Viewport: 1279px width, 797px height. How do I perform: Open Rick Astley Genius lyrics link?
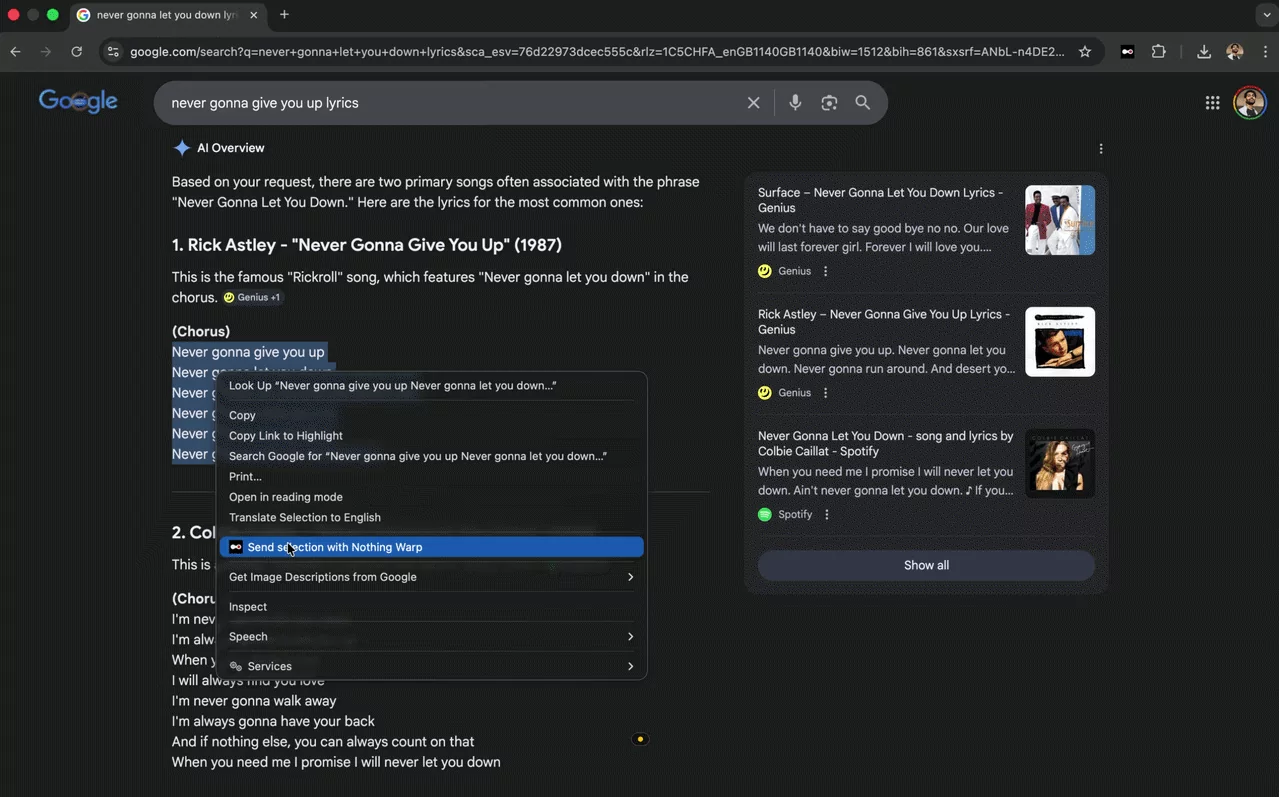[883, 321]
